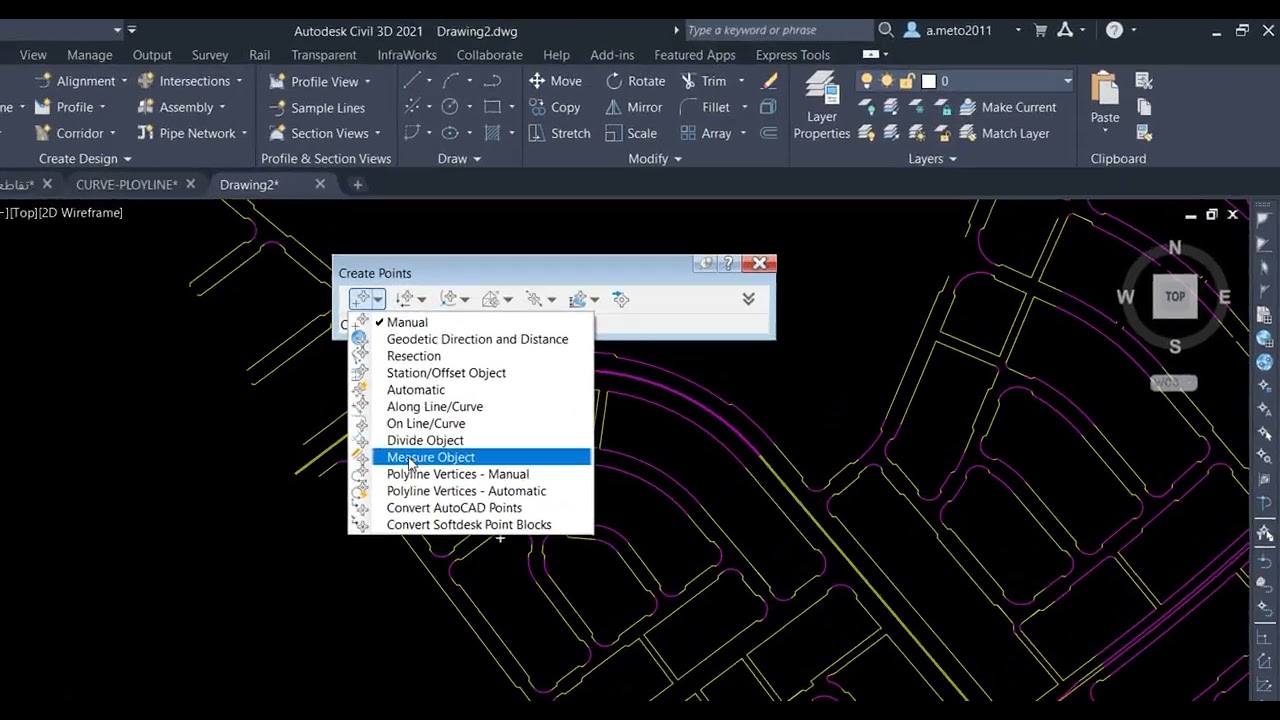
Task: Click the Make Current layer button
Action: click(1008, 107)
